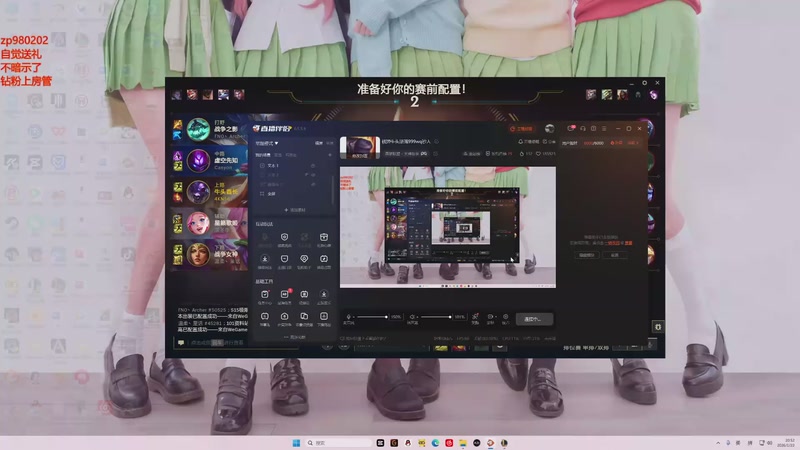Adjust the microphone volume slider

tap(372, 317)
